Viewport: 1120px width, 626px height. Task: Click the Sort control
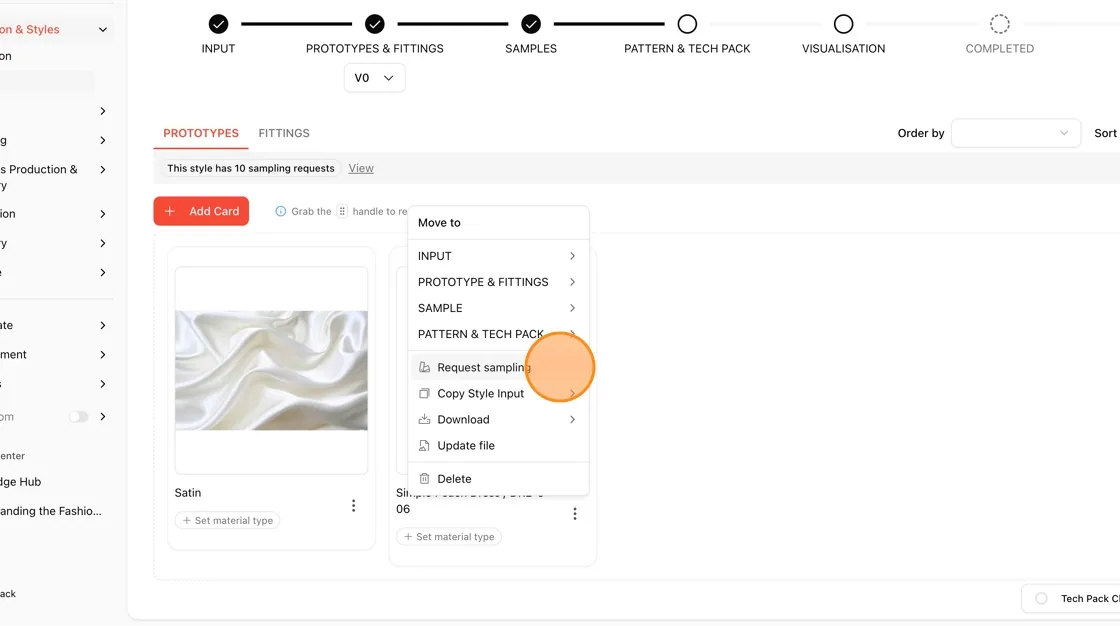(x=1105, y=133)
